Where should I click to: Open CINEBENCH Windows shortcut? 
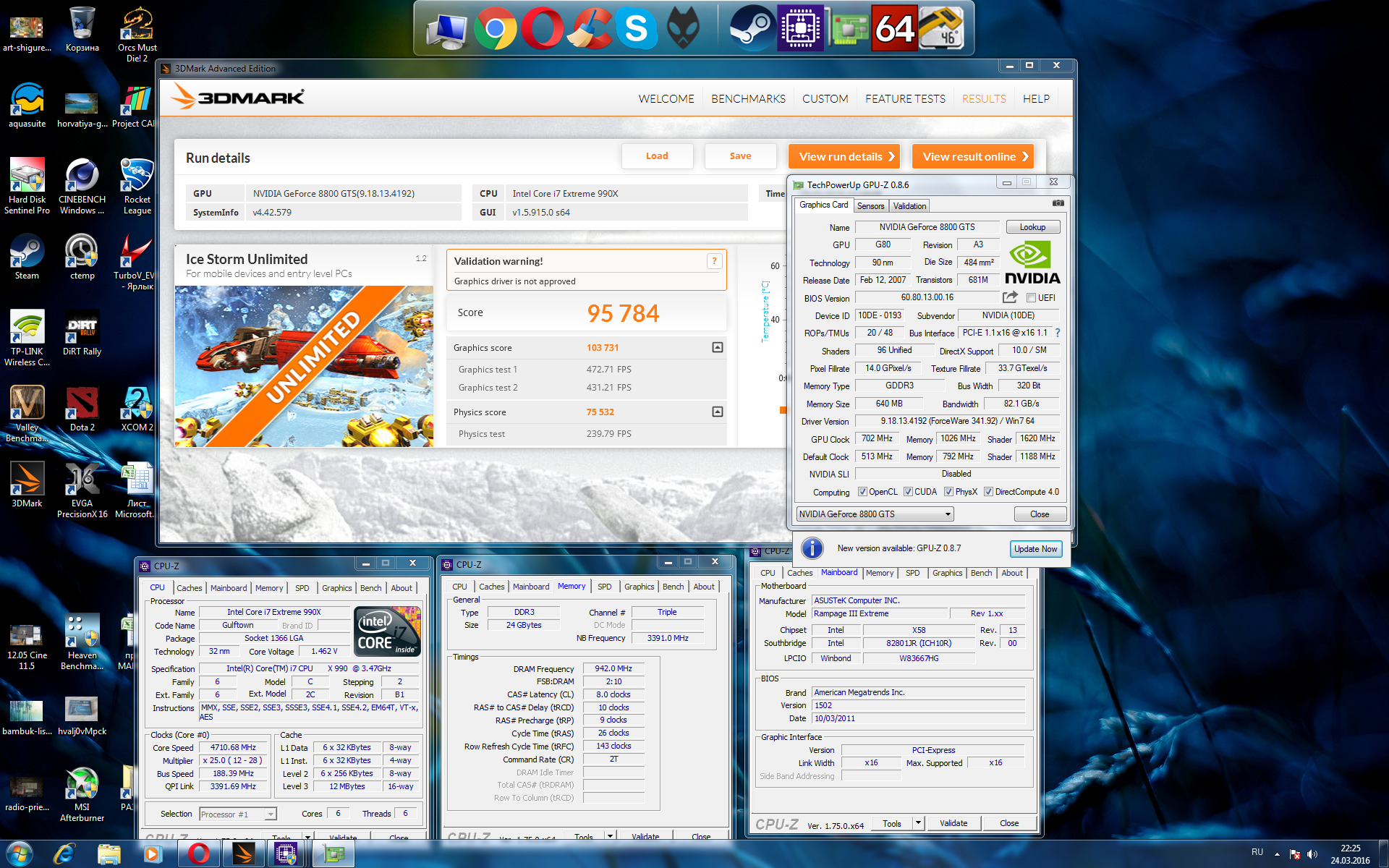(x=82, y=186)
